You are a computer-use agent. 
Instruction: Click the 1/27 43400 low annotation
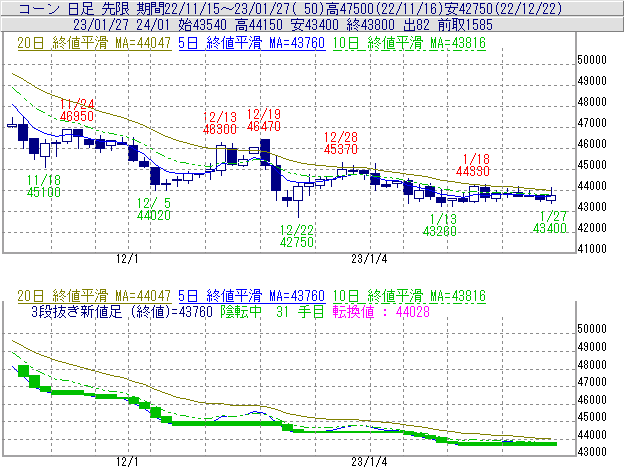[550, 222]
